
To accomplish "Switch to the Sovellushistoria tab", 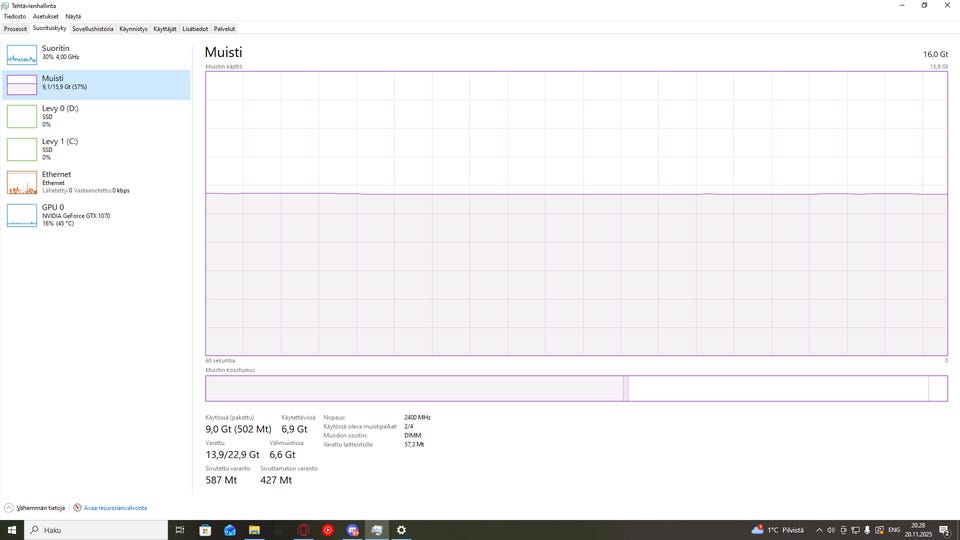I will pyautogui.click(x=92, y=29).
